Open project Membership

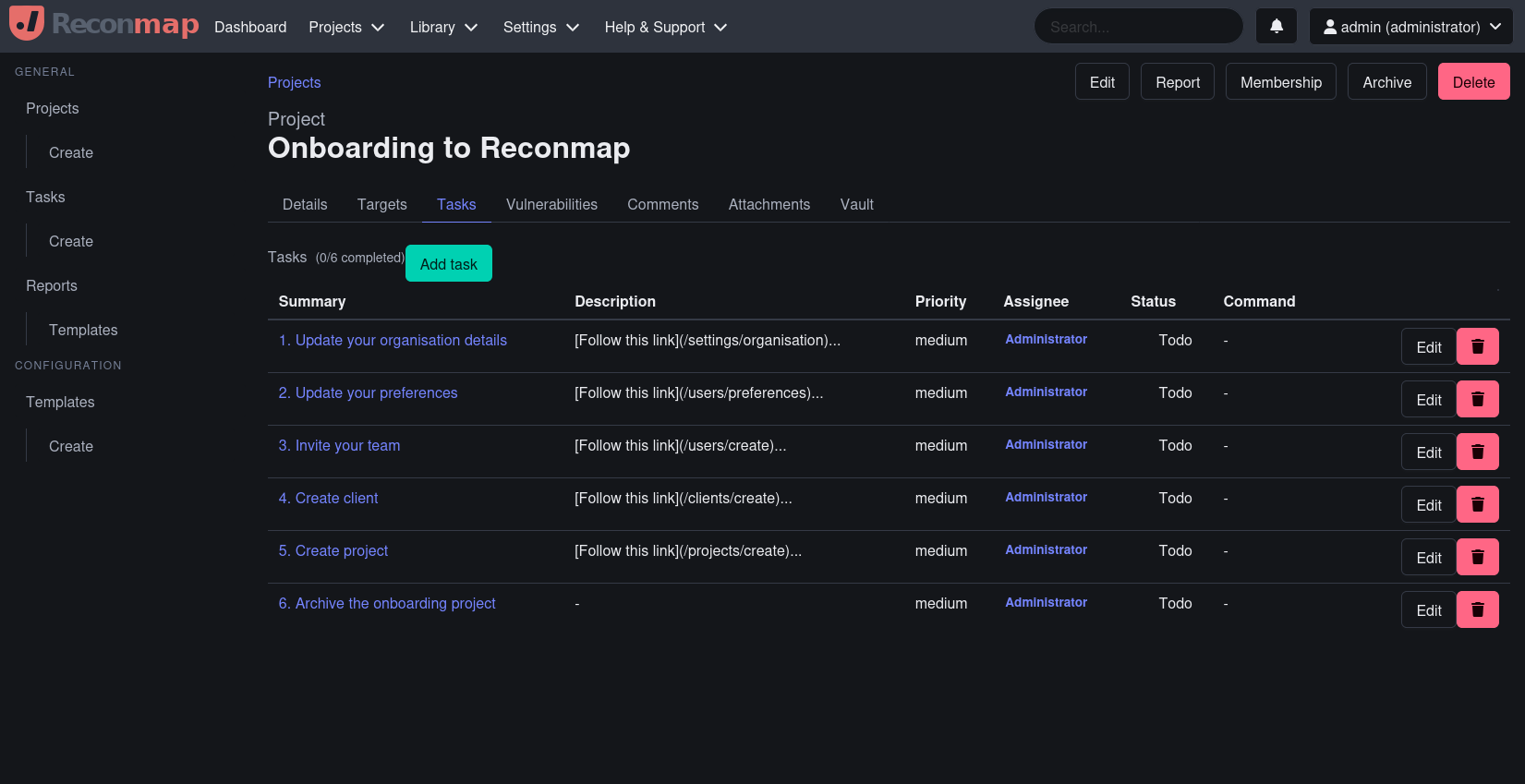tap(1281, 81)
